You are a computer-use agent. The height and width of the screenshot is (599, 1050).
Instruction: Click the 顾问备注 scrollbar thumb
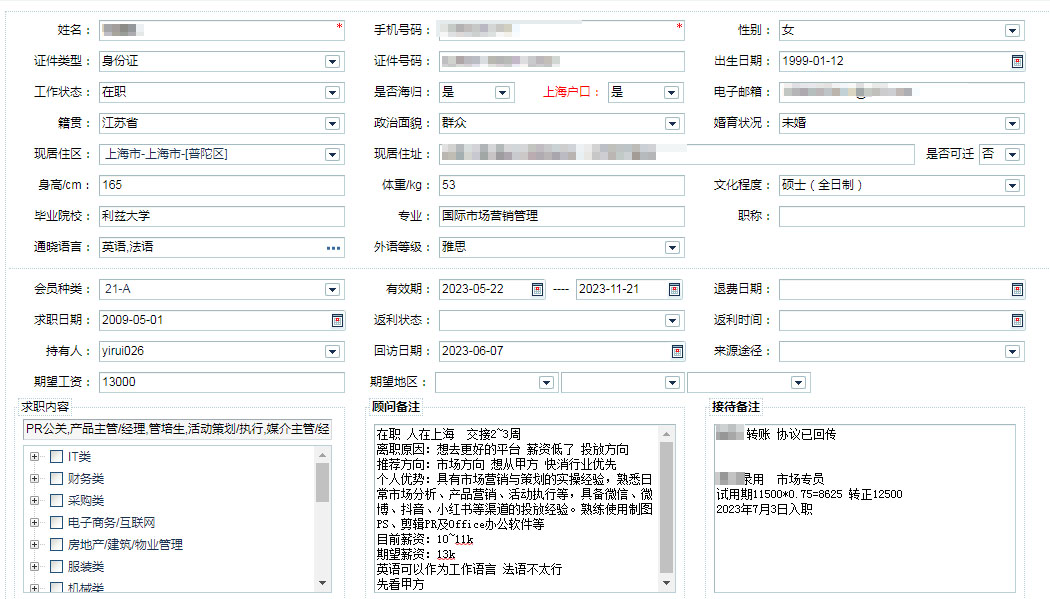coord(666,507)
